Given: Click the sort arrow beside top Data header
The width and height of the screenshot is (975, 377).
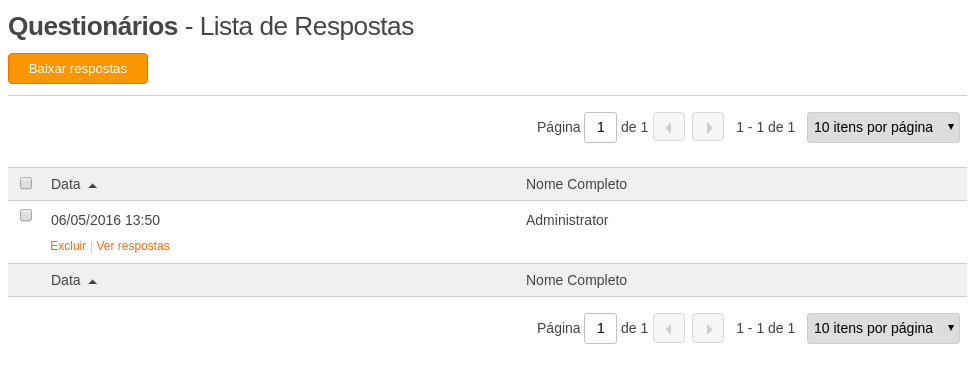Looking at the screenshot, I should tap(93, 185).
